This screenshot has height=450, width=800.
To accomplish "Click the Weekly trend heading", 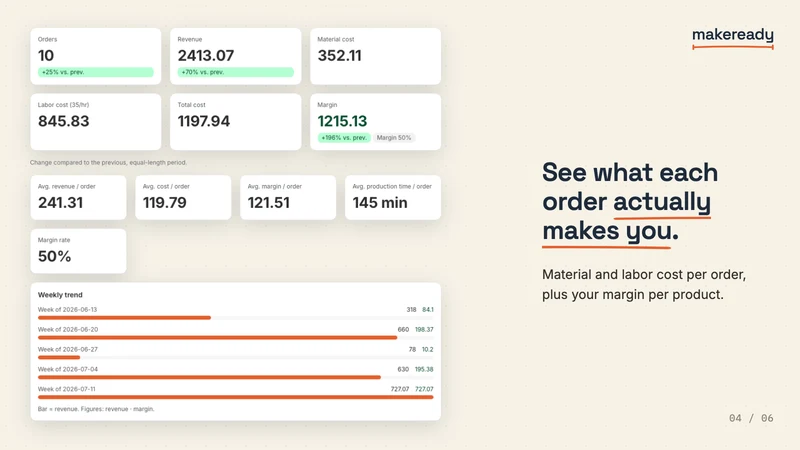I will 60,295.
